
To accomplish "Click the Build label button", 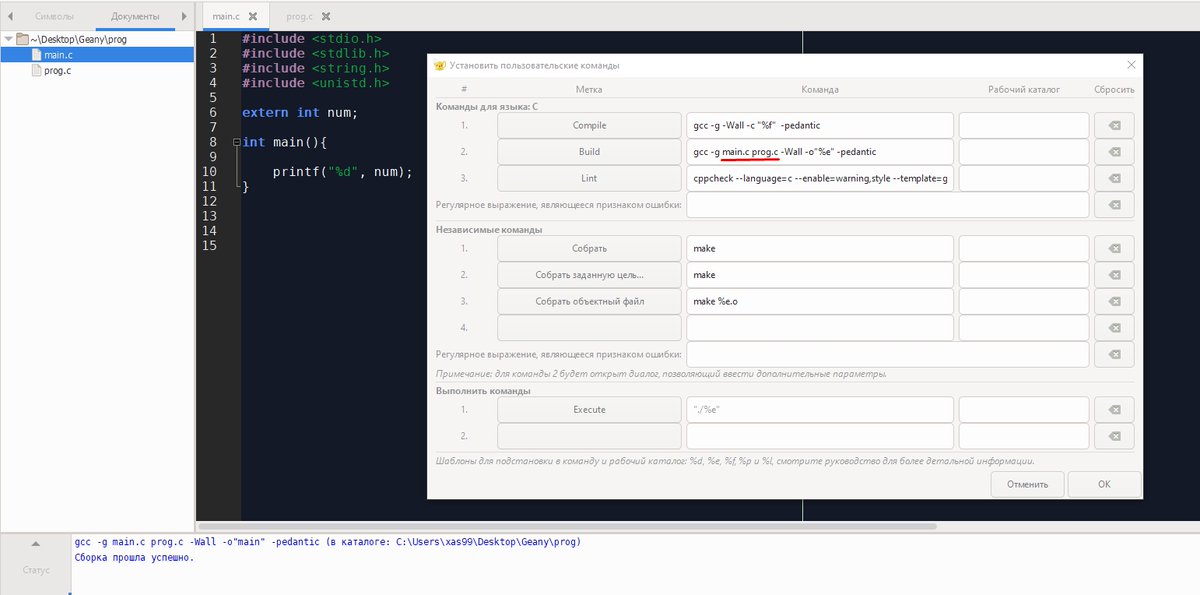I will pos(589,152).
